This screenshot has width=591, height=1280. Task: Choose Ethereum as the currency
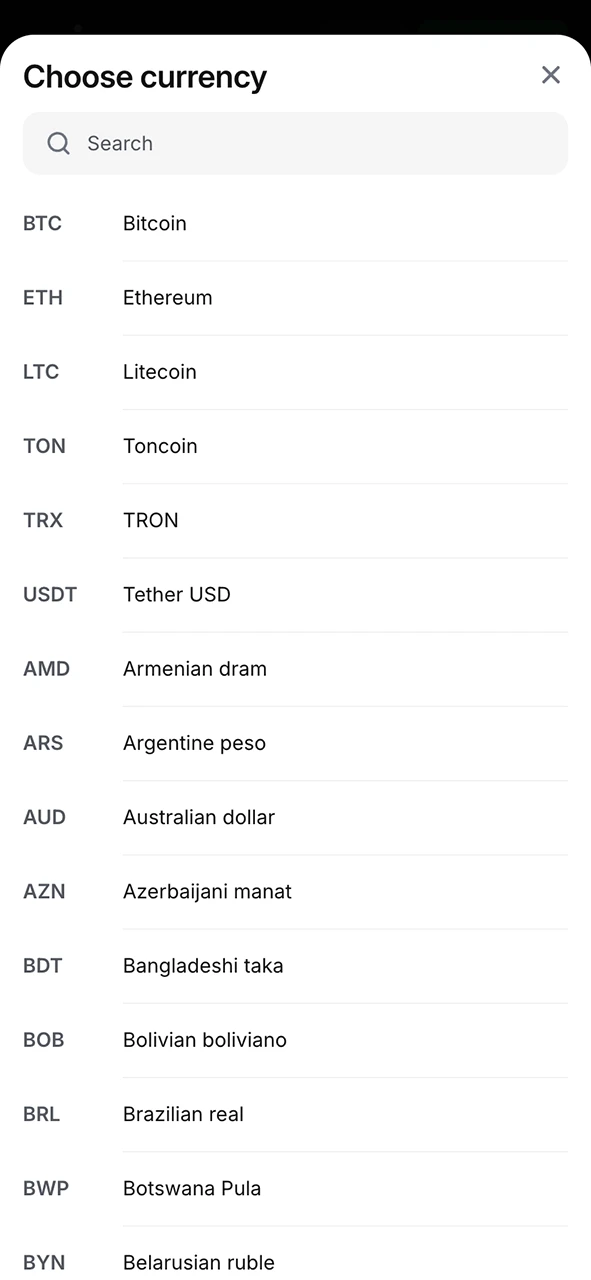[295, 298]
